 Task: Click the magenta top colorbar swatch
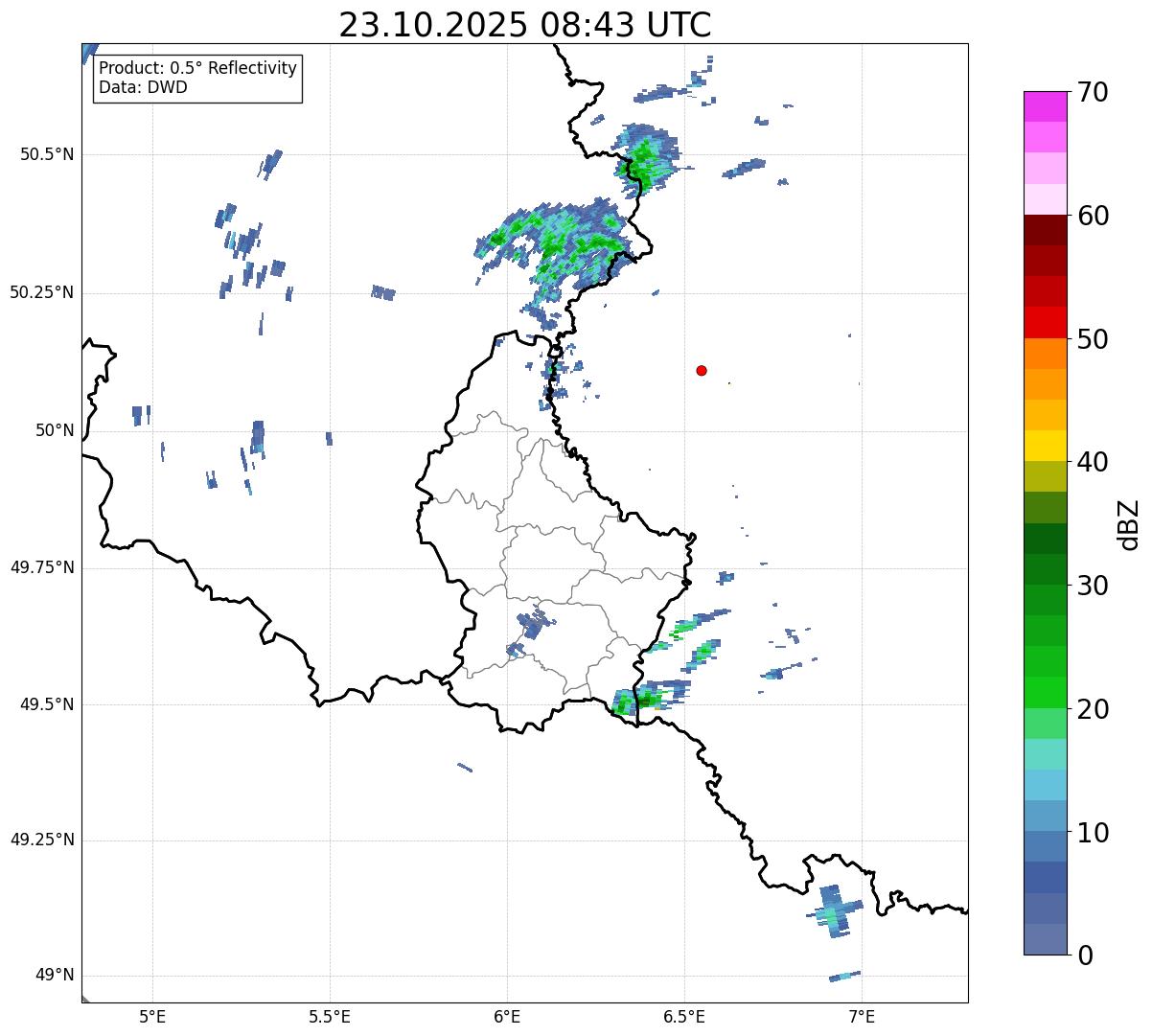coord(1046,106)
